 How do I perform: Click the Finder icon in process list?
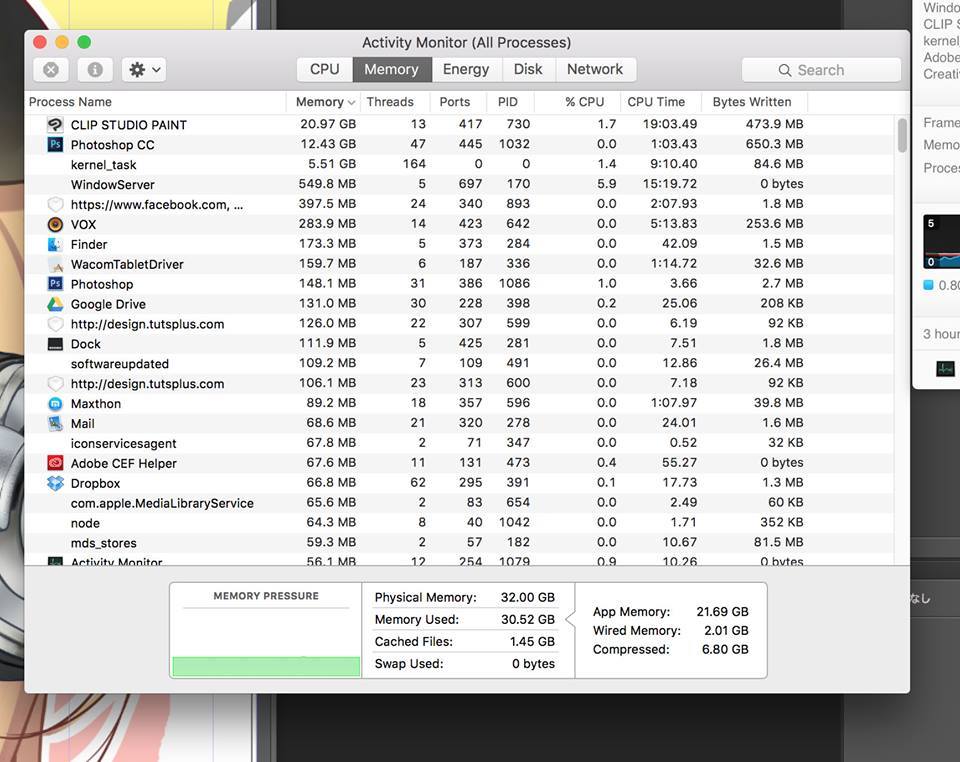click(55, 244)
